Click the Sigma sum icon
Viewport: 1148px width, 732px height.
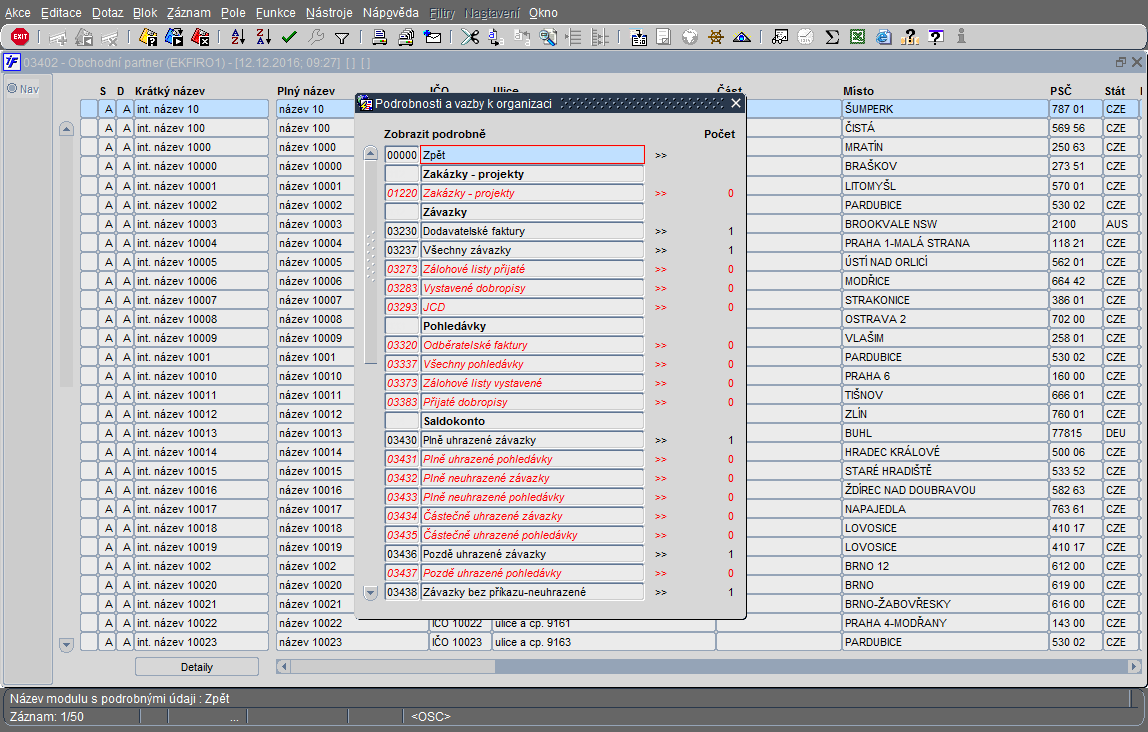click(832, 37)
